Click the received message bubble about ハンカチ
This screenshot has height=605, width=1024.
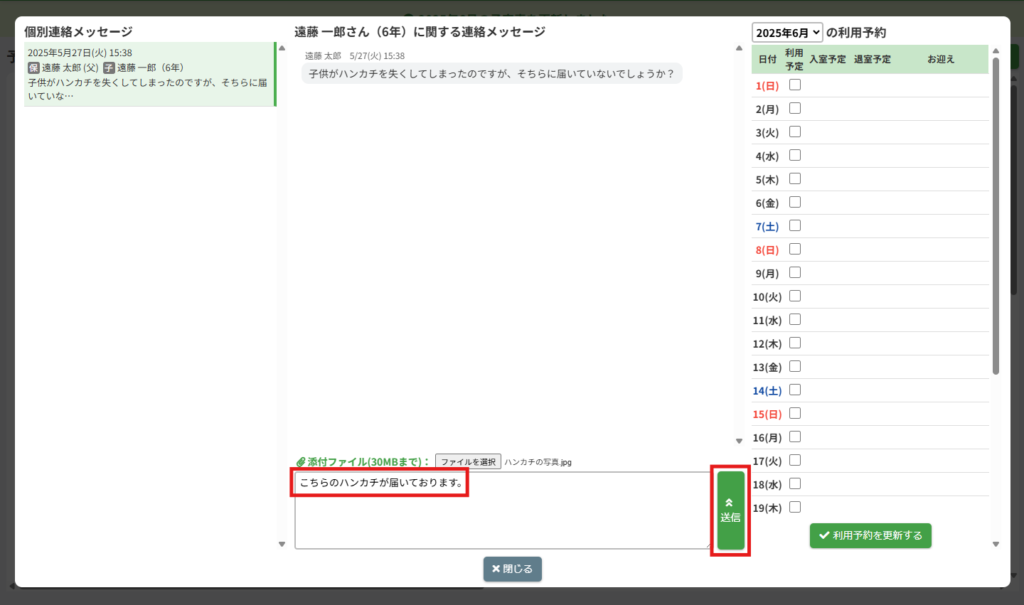point(491,74)
